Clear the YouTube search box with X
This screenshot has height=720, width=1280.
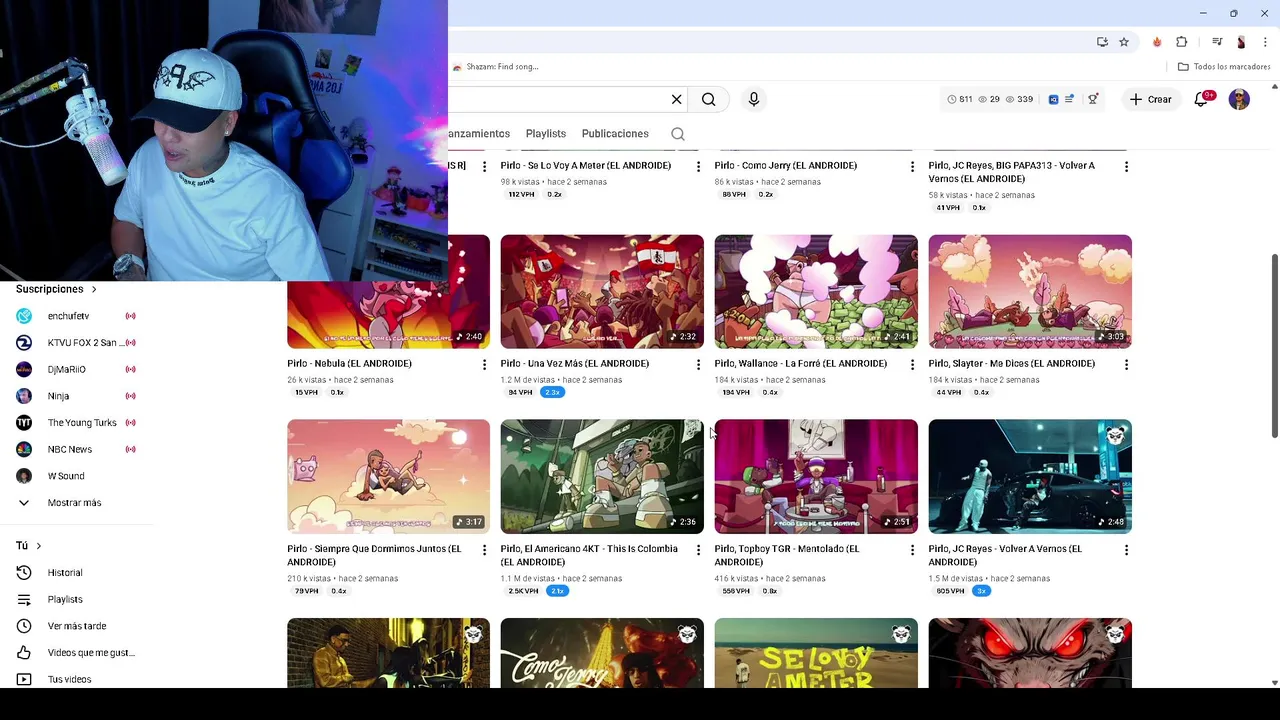676,99
